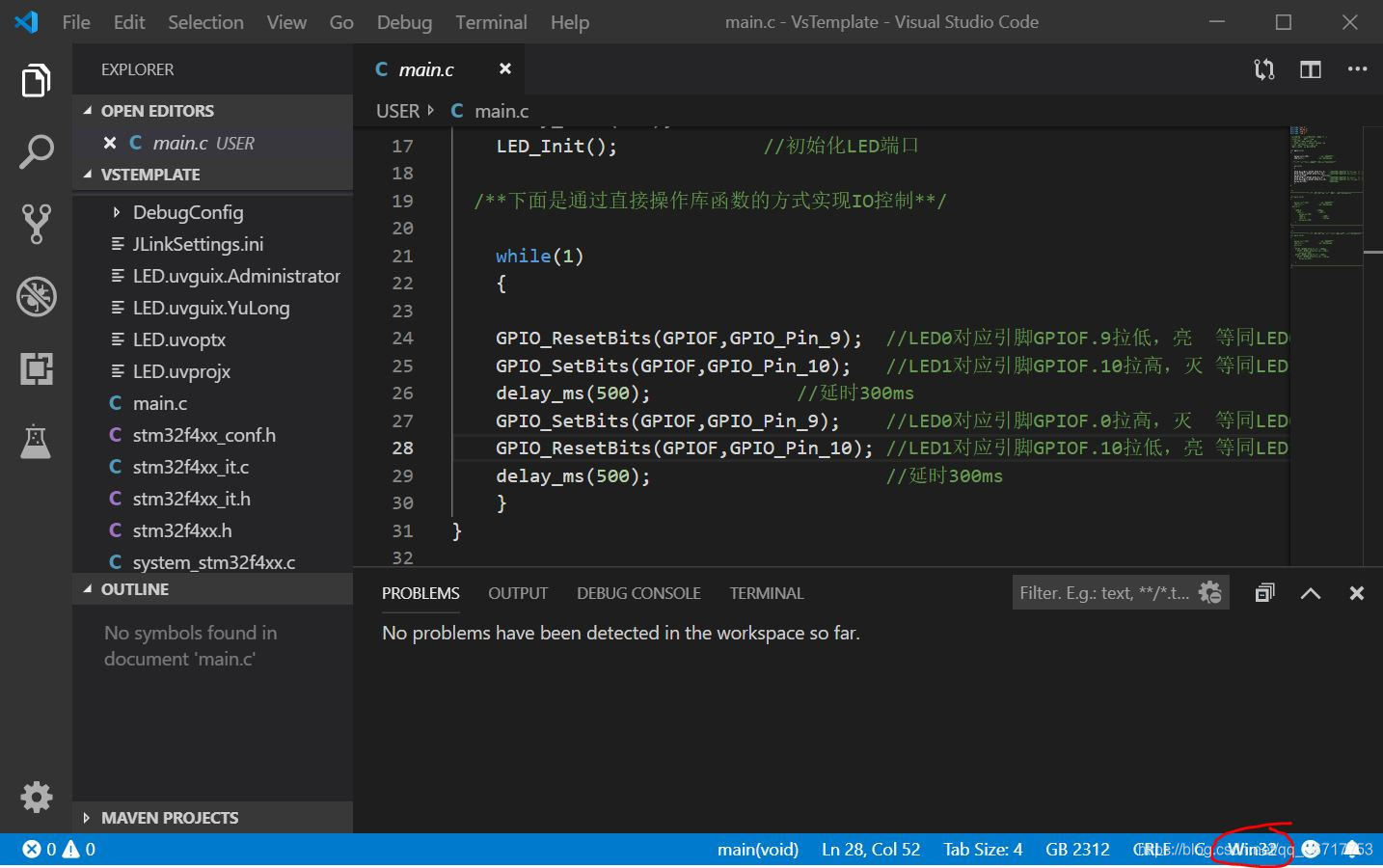Image resolution: width=1383 pixels, height=868 pixels.
Task: Open the Selection menu
Action: (205, 22)
